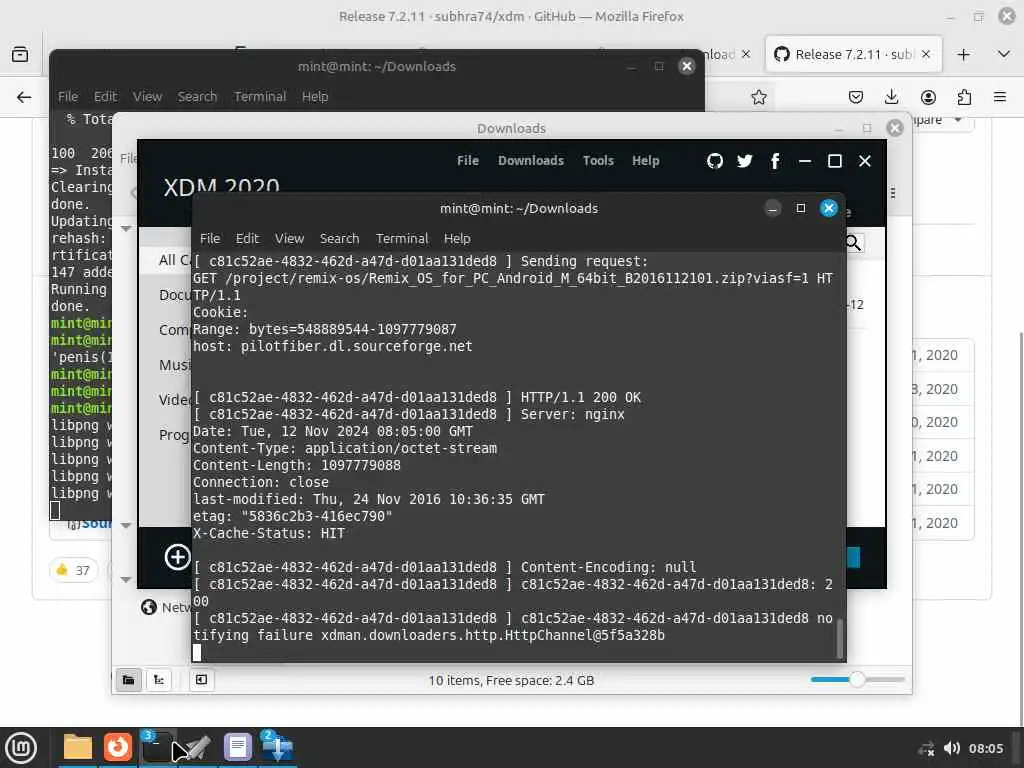This screenshot has width=1024, height=768.
Task: Click the XDM search magnifier icon
Action: click(x=854, y=243)
